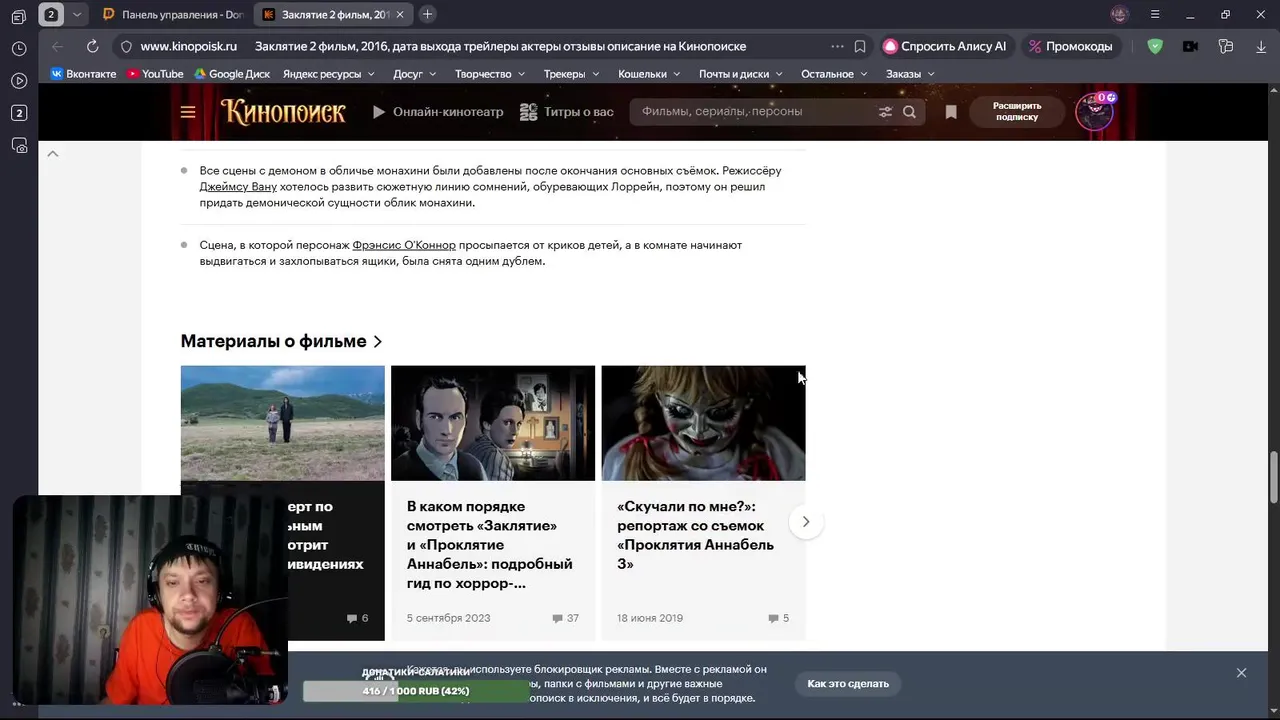Open the browser hamburger menu
The height and width of the screenshot is (720, 1280).
click(x=1155, y=15)
